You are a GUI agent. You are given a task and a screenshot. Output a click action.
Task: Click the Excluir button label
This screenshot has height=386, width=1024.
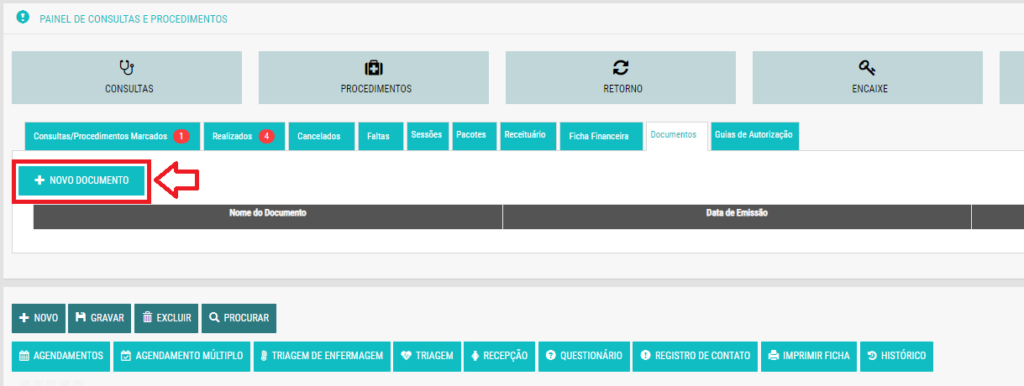[174, 318]
